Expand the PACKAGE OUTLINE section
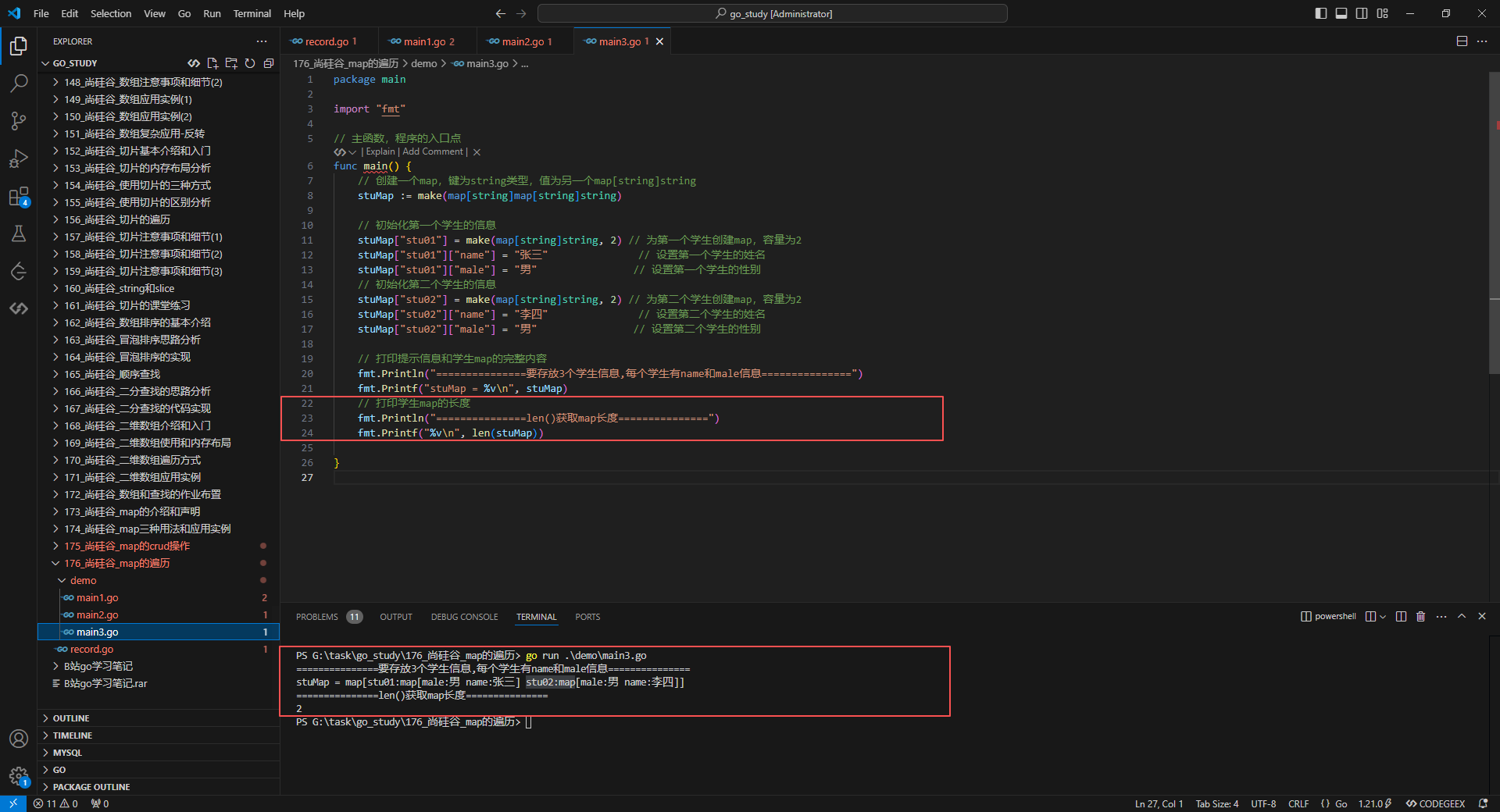Image resolution: width=1500 pixels, height=812 pixels. (x=159, y=787)
